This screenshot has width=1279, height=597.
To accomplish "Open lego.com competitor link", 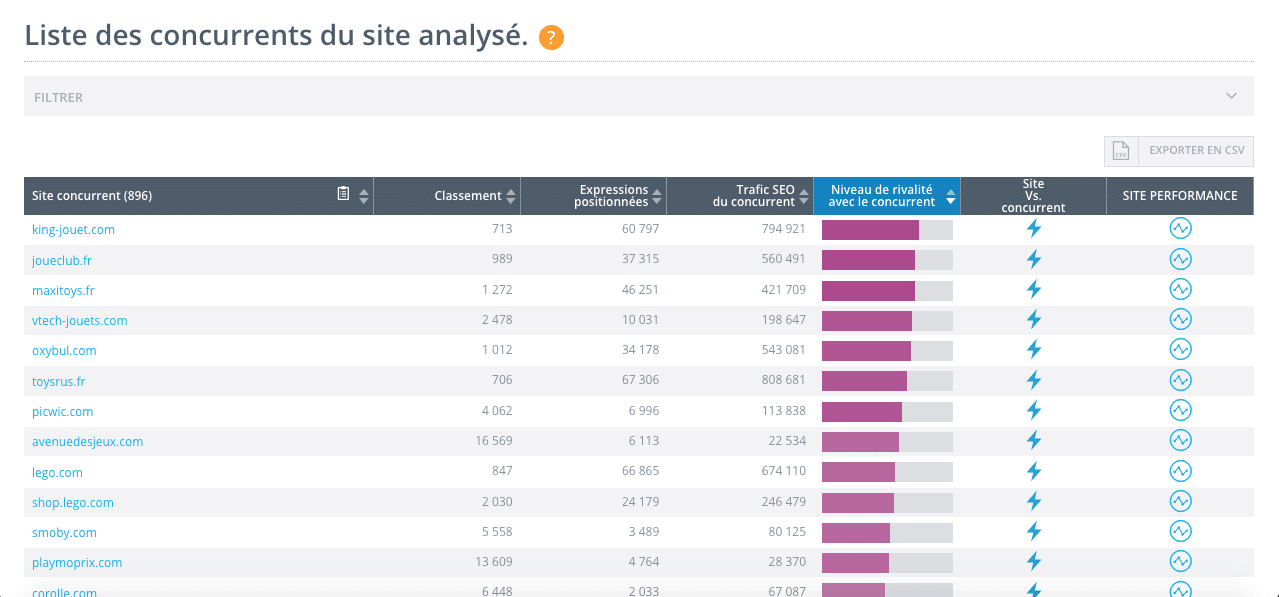I will click(57, 472).
